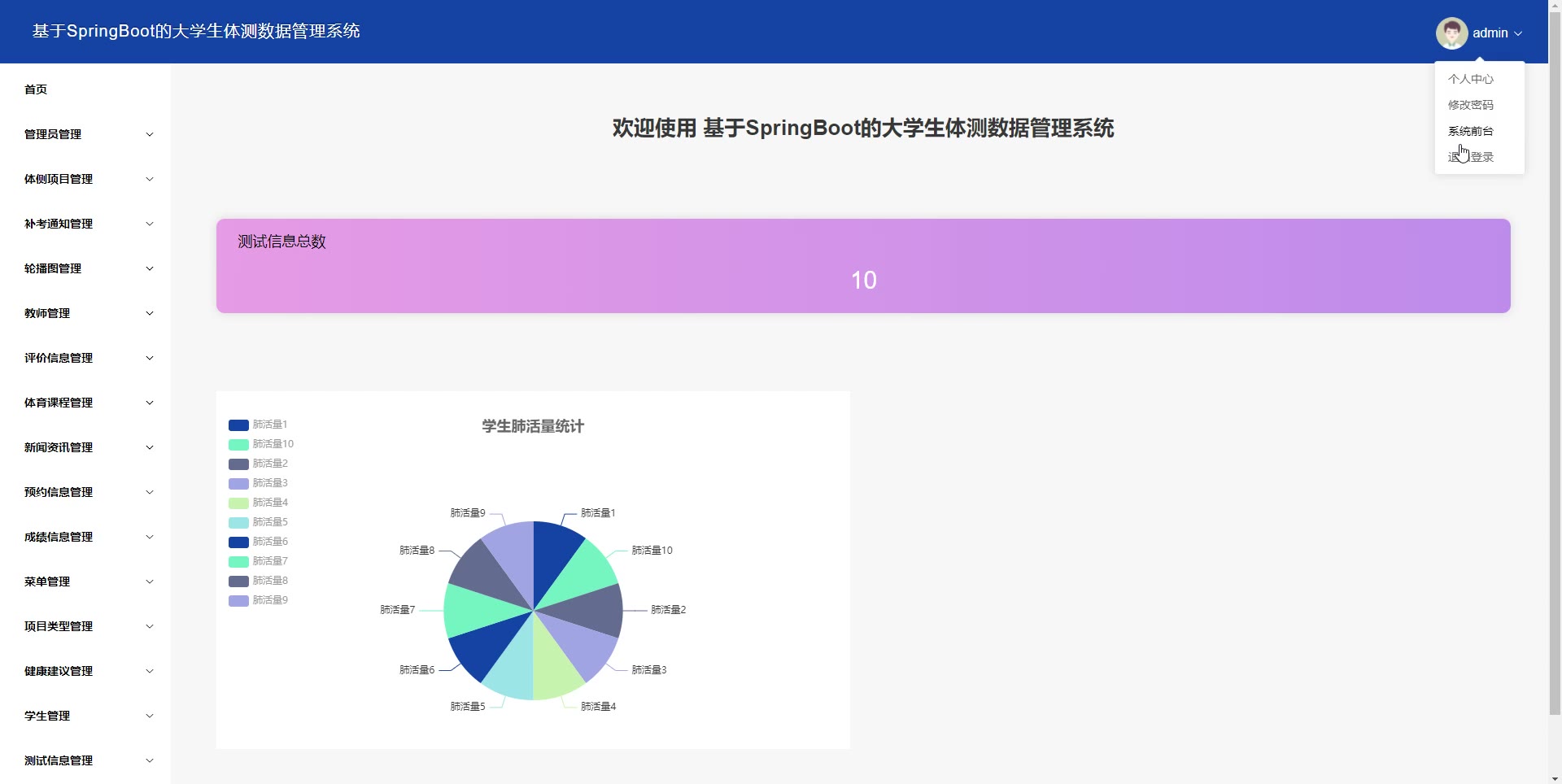1562x784 pixels.
Task: Toggle 肺活量8 legend entry in chart
Action: click(258, 581)
